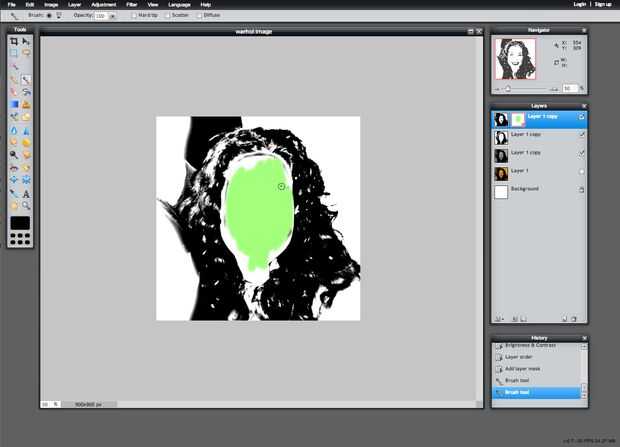Click the Navigator zoom percentage field

click(x=570, y=89)
